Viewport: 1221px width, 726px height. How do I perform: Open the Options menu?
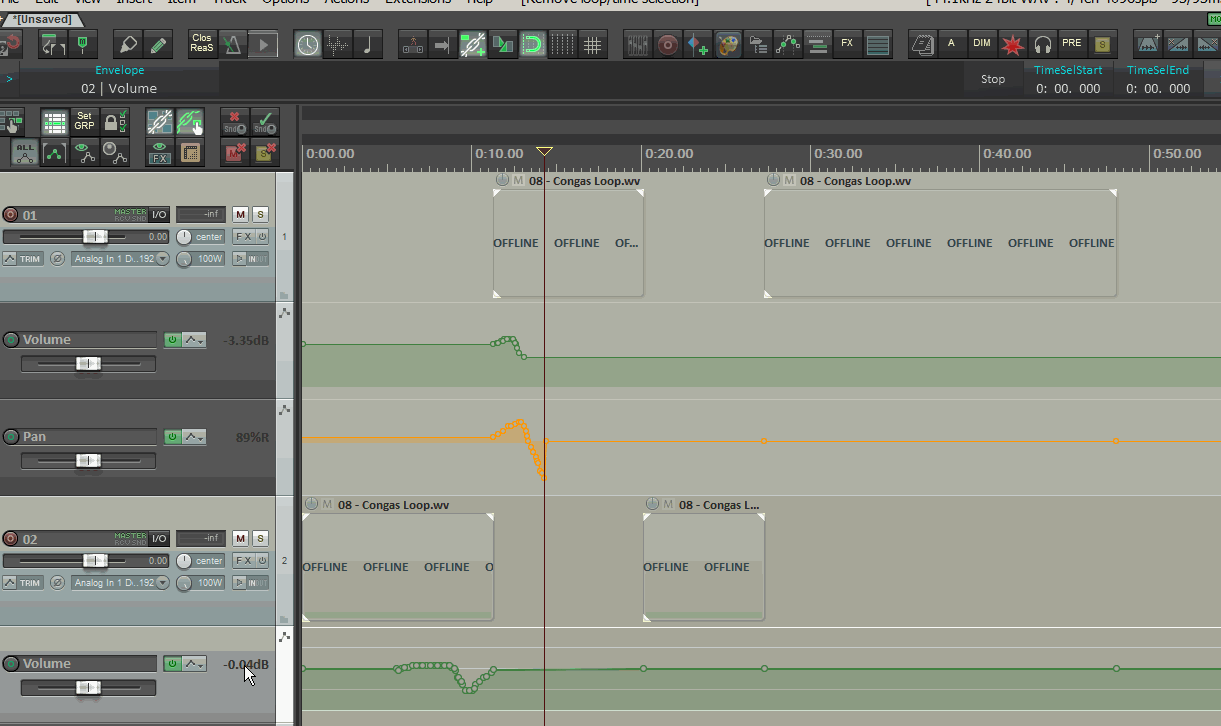pyautogui.click(x=285, y=2)
